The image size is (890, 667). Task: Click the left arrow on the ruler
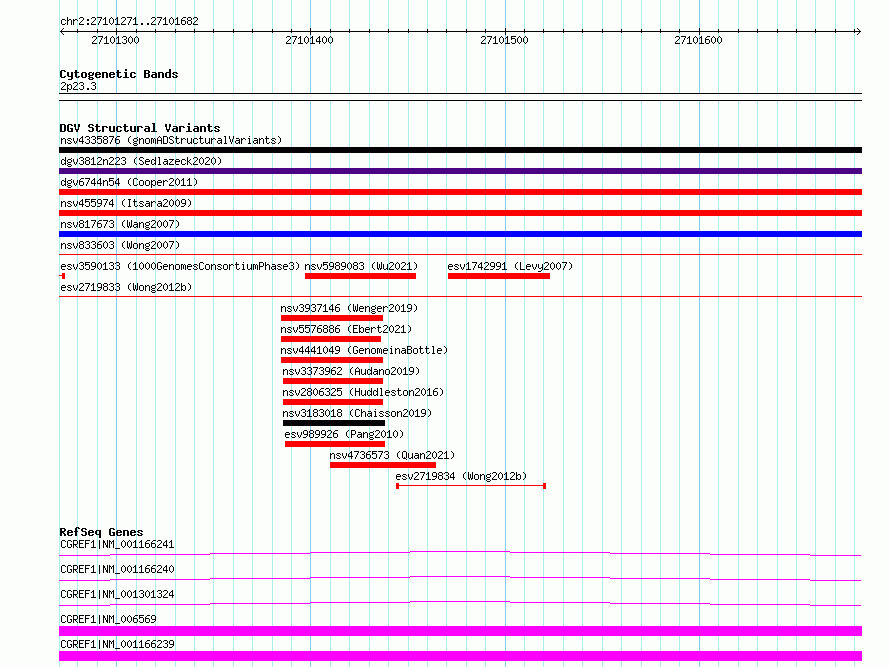click(62, 32)
